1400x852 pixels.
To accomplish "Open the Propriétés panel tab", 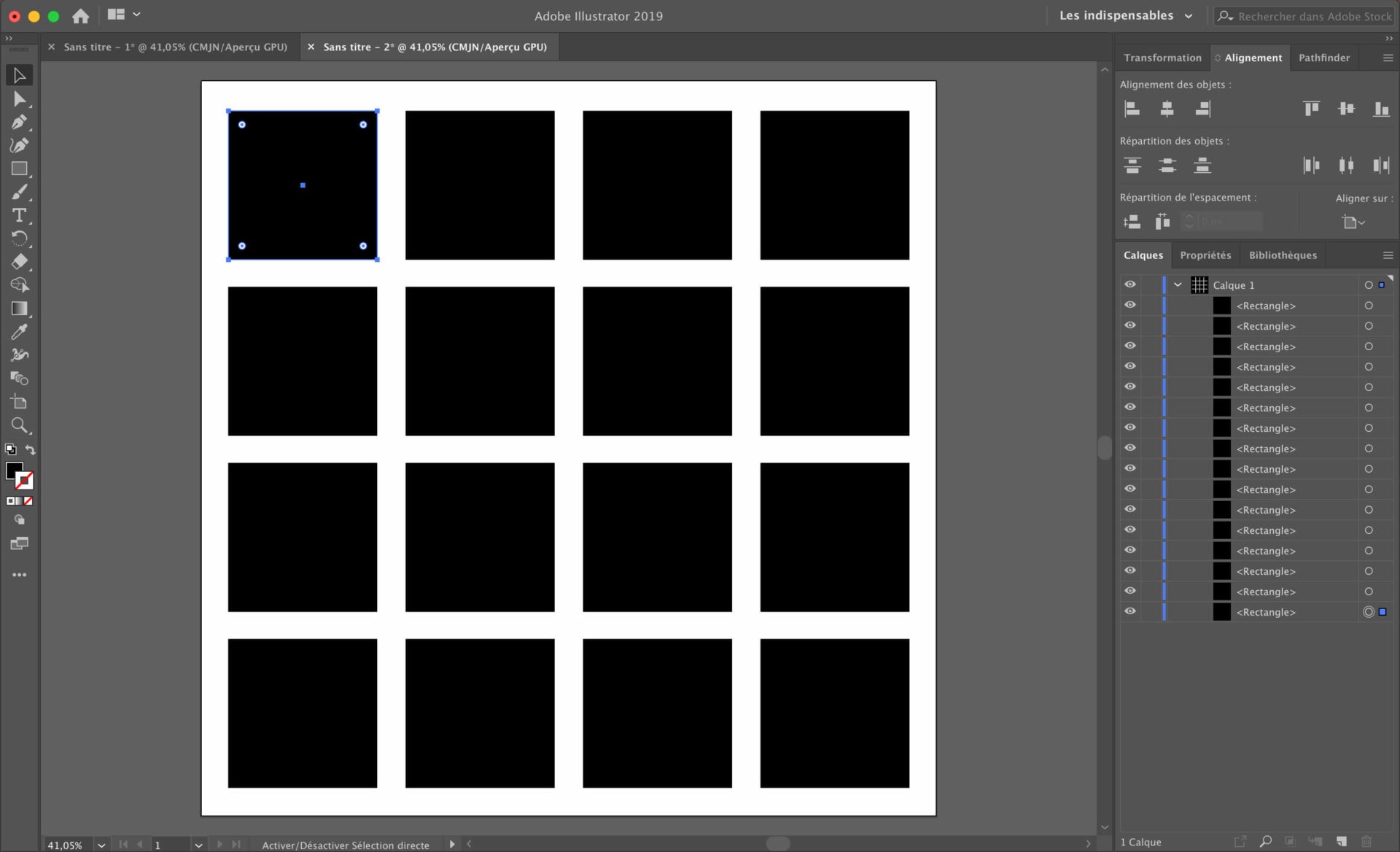I will [x=1205, y=255].
